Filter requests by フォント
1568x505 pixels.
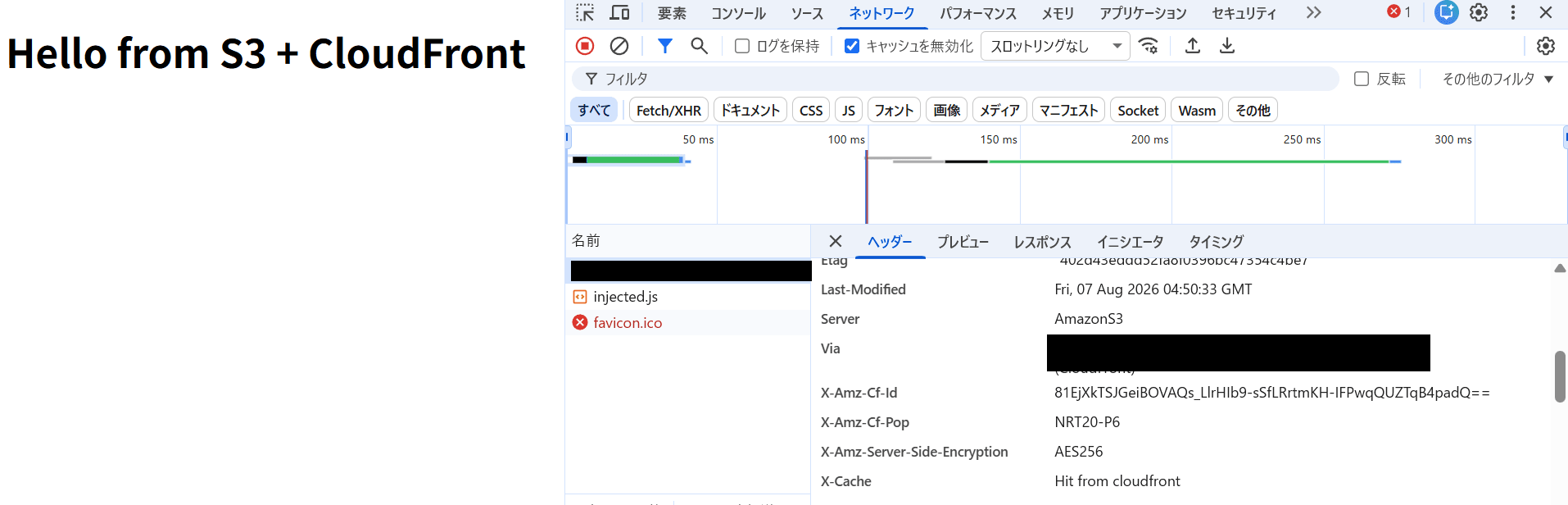pyautogui.click(x=894, y=110)
